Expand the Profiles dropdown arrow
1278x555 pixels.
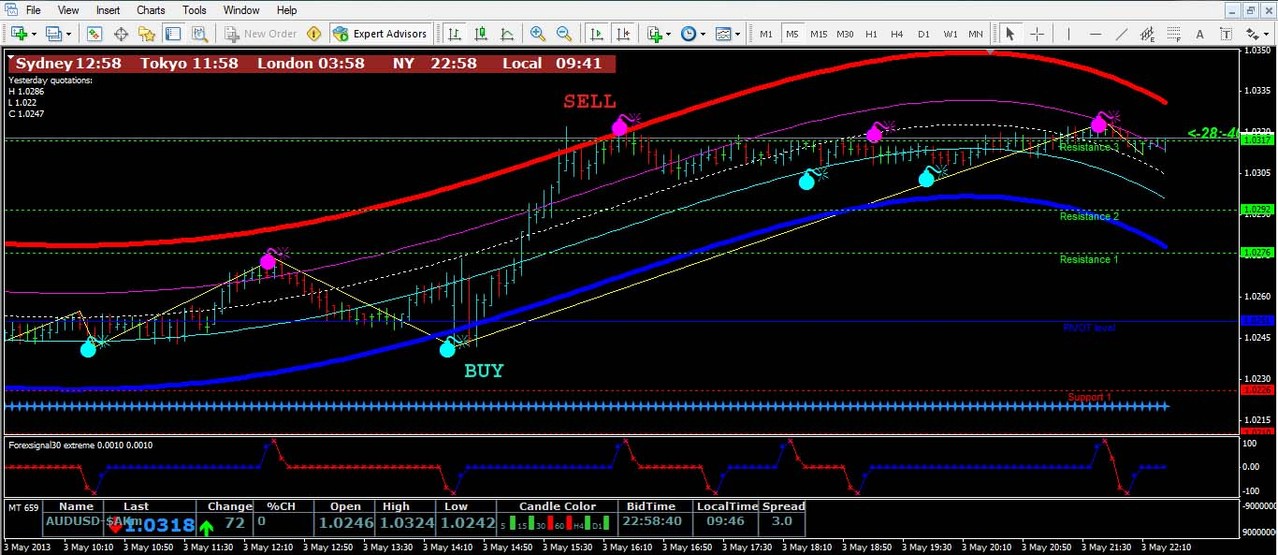tap(68, 33)
